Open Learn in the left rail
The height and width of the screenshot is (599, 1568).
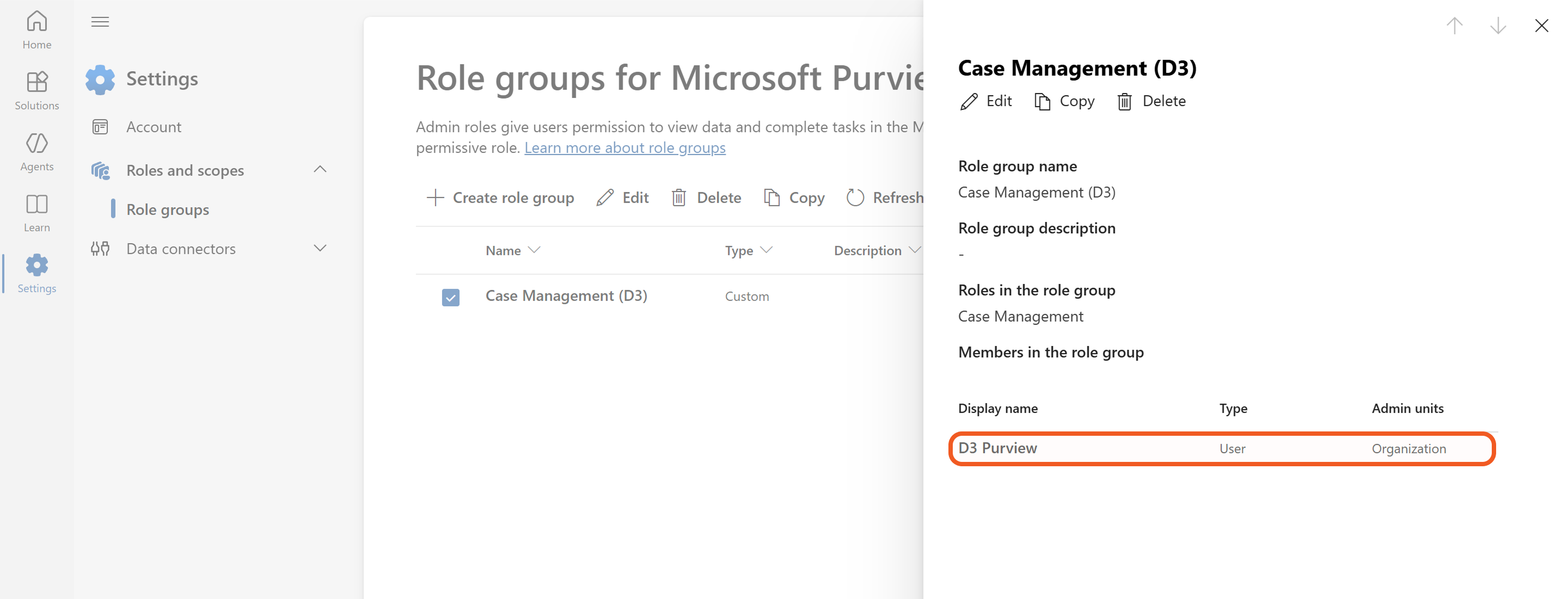point(36,212)
